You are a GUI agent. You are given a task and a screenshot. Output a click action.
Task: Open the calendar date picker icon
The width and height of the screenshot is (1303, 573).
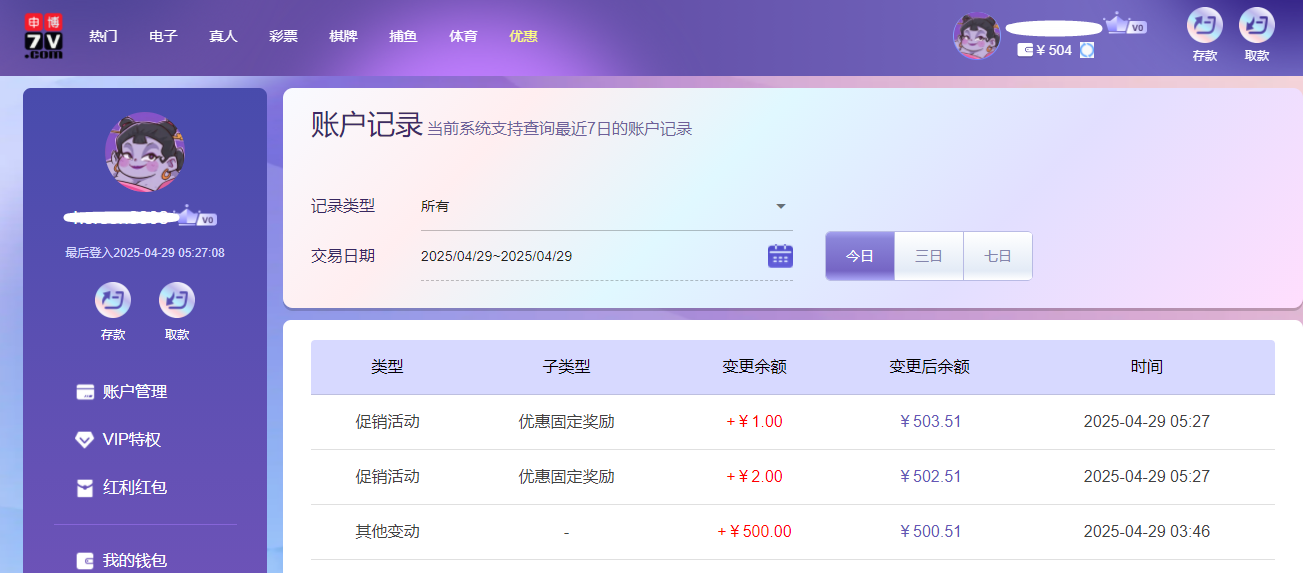click(x=780, y=256)
